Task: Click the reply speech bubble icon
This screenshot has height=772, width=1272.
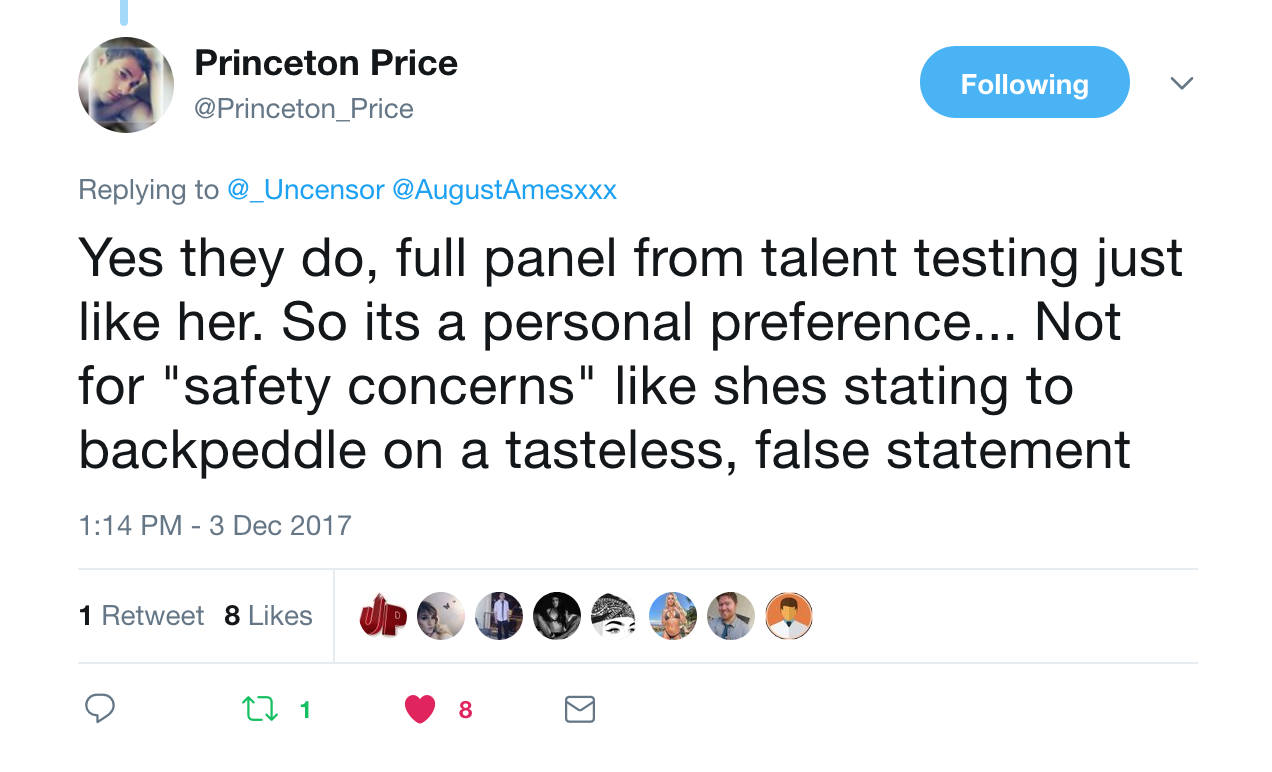Action: pyautogui.click(x=99, y=709)
